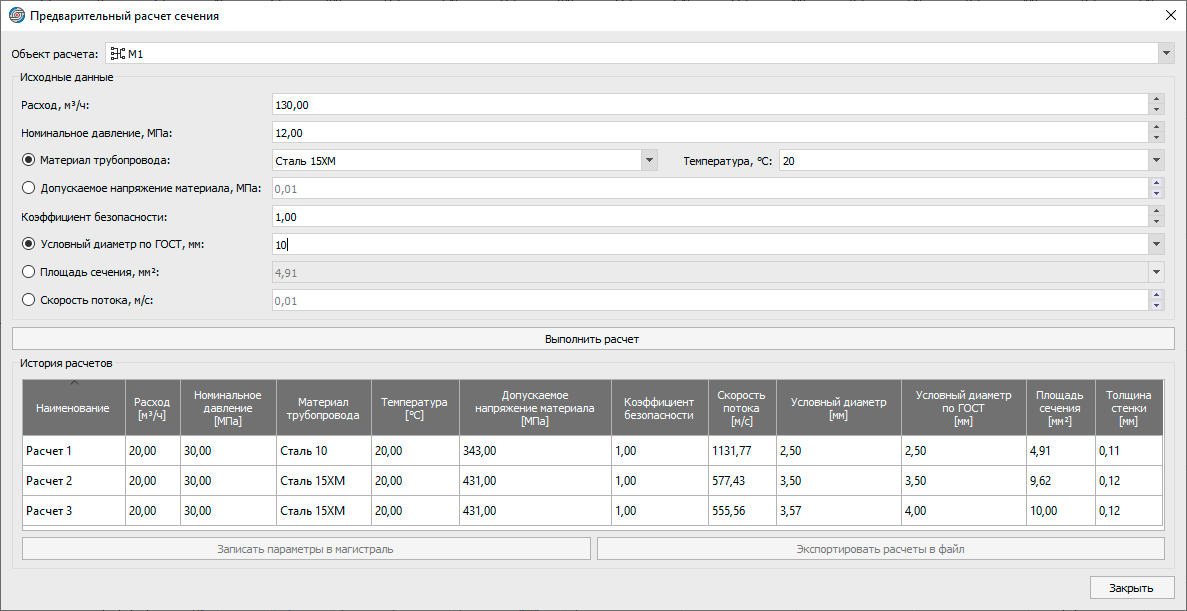Open the 'Объект расчета' dropdown
The width and height of the screenshot is (1187, 611).
pos(1166,53)
